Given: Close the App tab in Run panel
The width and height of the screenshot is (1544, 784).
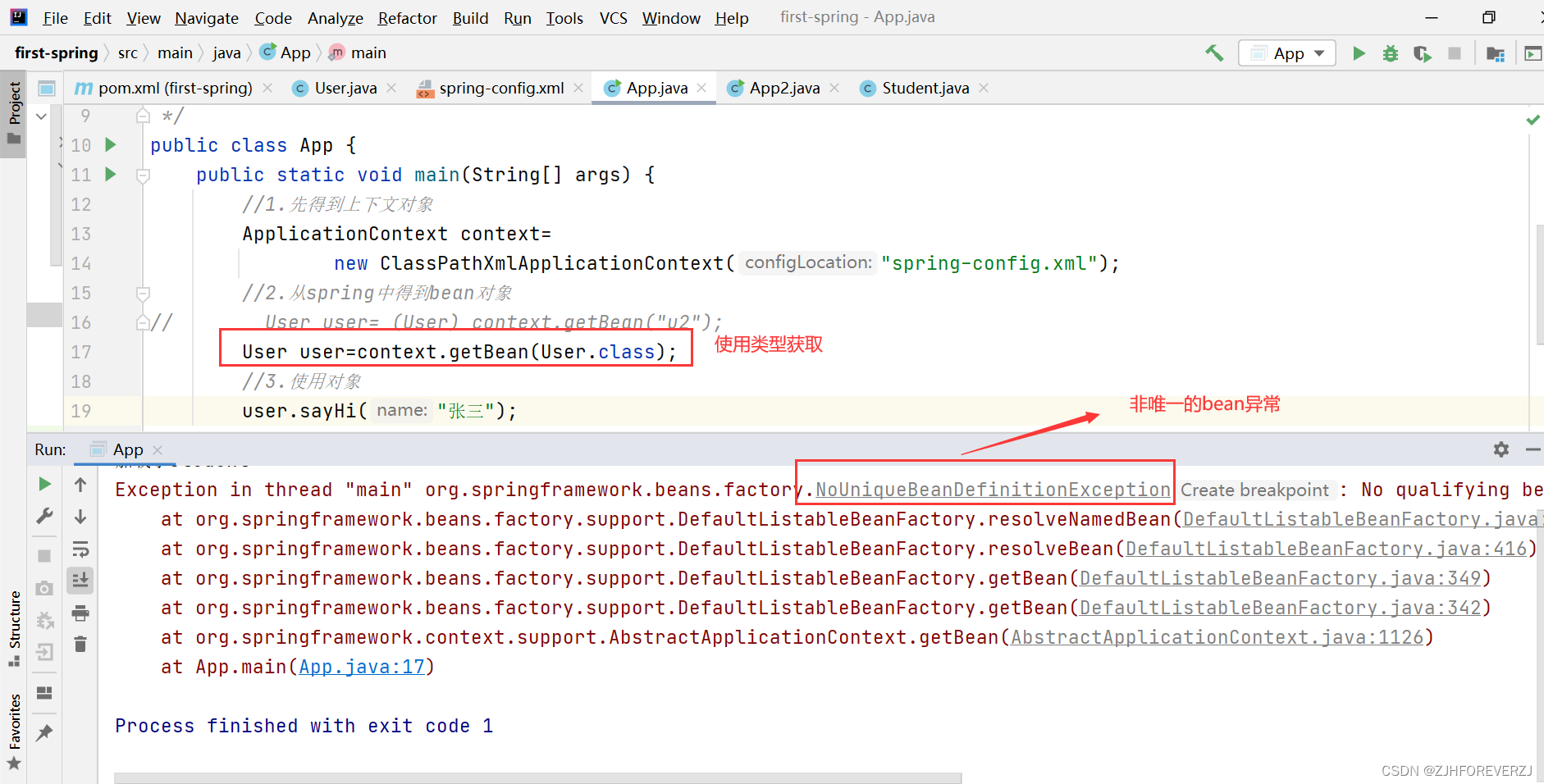Looking at the screenshot, I should [158, 449].
